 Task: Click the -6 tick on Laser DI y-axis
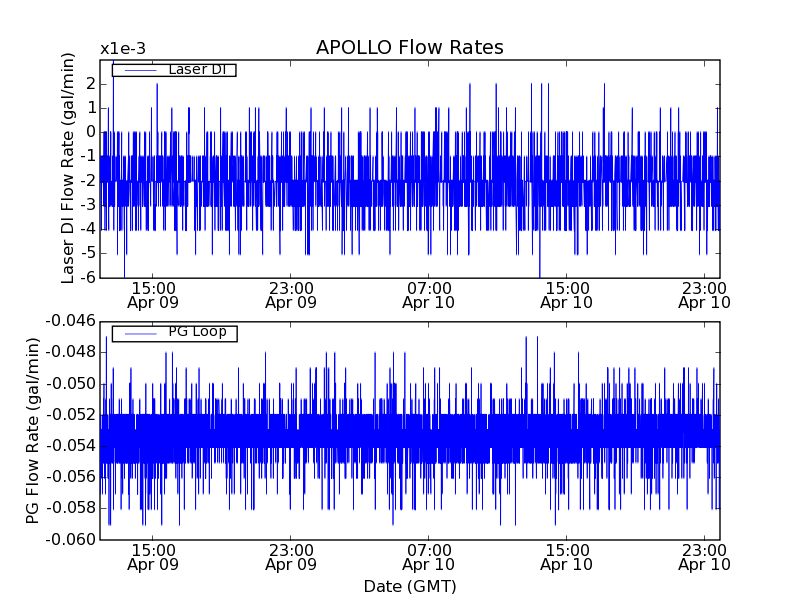[87, 277]
